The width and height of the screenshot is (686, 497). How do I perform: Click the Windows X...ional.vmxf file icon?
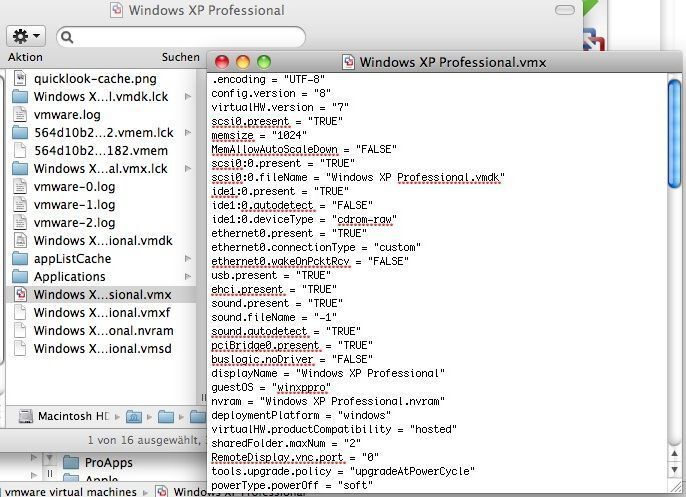[20, 312]
